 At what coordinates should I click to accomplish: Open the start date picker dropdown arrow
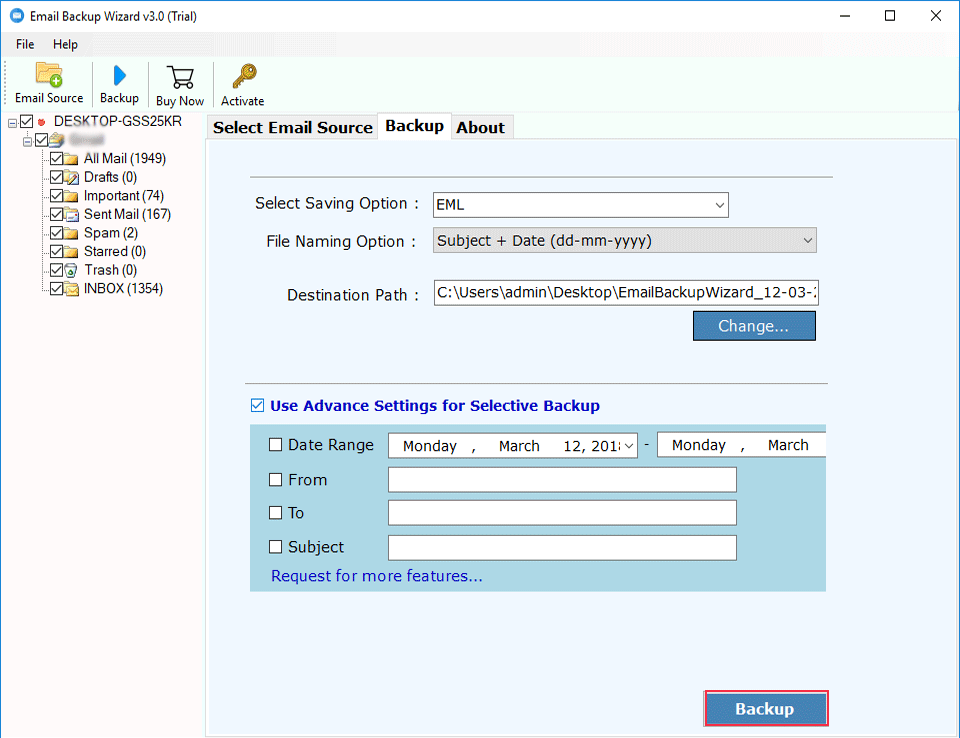coord(629,446)
